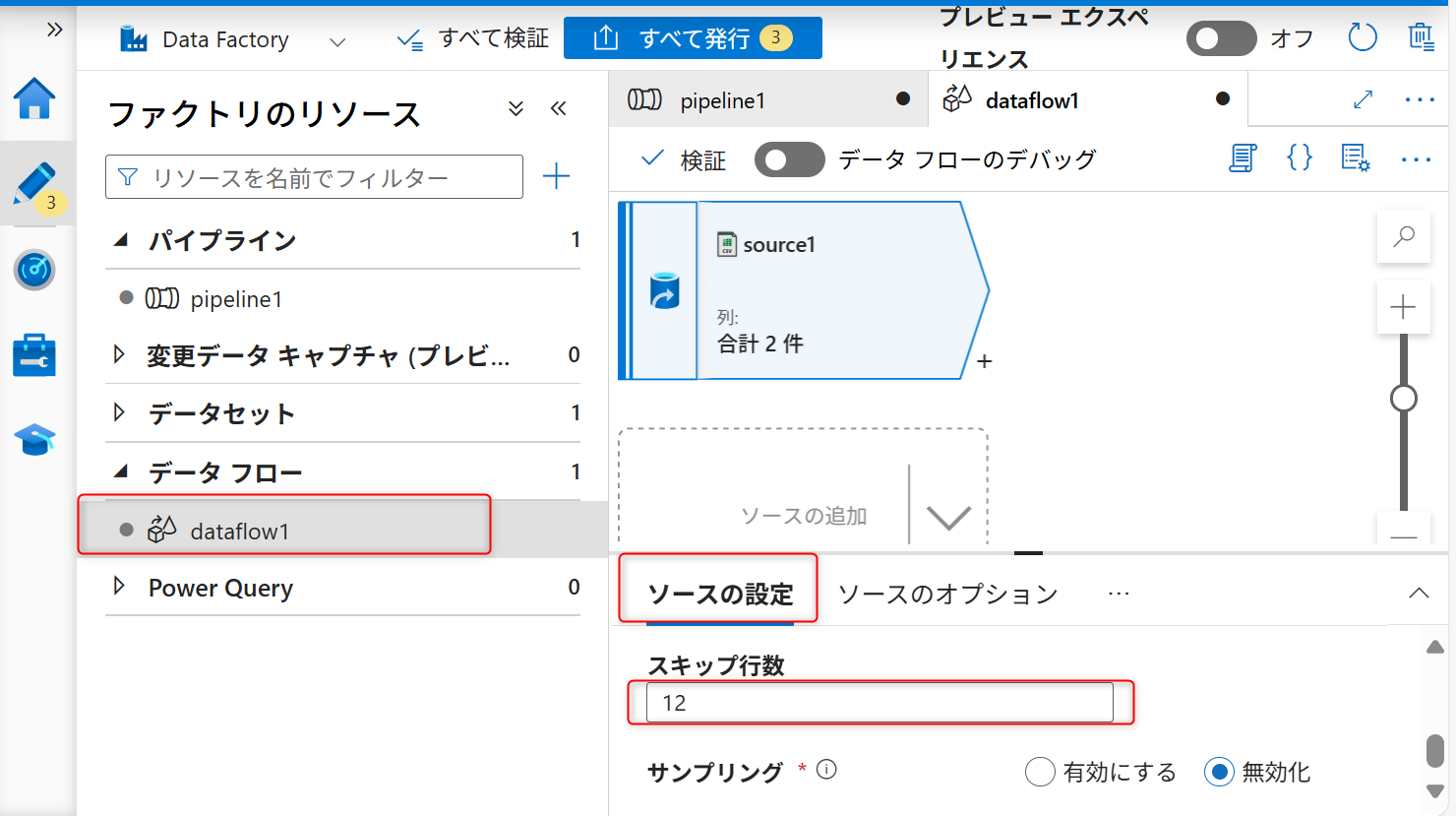Open the code view curly braces icon
1456x816 pixels.
(x=1299, y=157)
